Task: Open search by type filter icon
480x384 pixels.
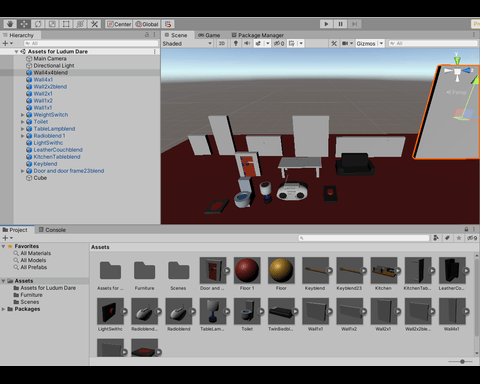Action: coord(436,238)
